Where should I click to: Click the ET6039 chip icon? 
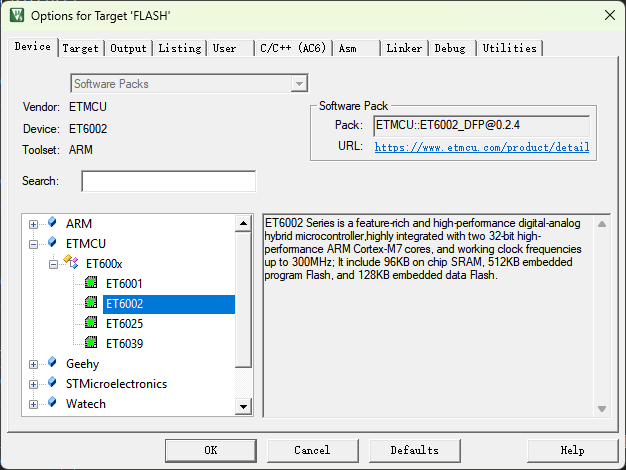[x=91, y=342]
